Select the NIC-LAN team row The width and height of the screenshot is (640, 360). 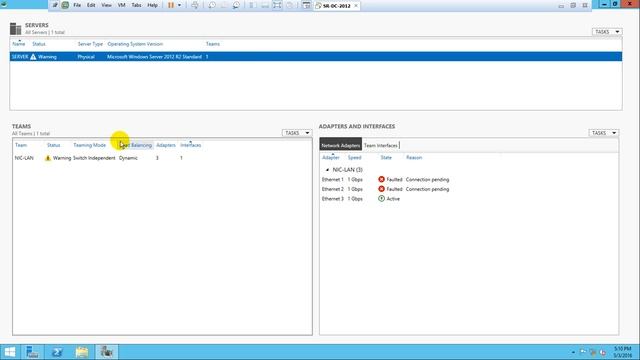pos(162,158)
